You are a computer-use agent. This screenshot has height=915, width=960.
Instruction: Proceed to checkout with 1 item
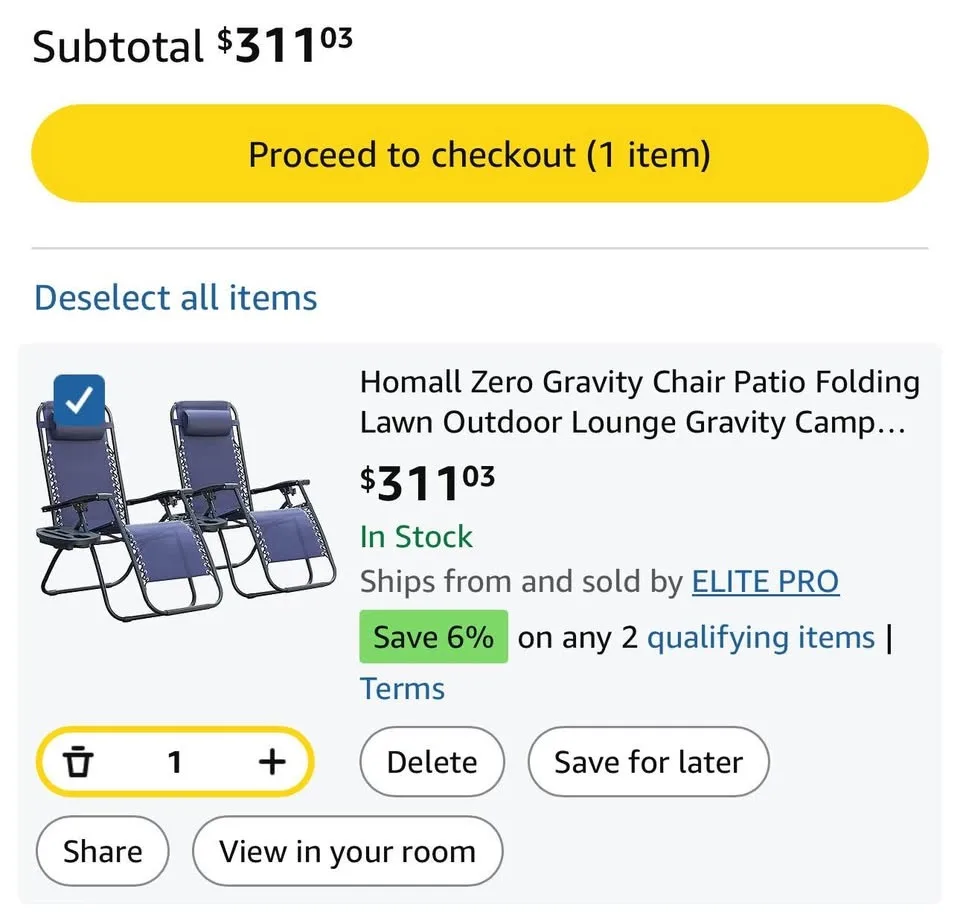coord(480,155)
